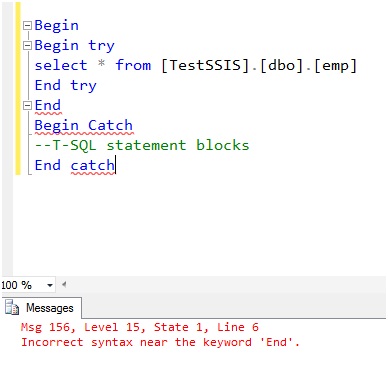Click the first 'Begin' keyword

click(57, 26)
